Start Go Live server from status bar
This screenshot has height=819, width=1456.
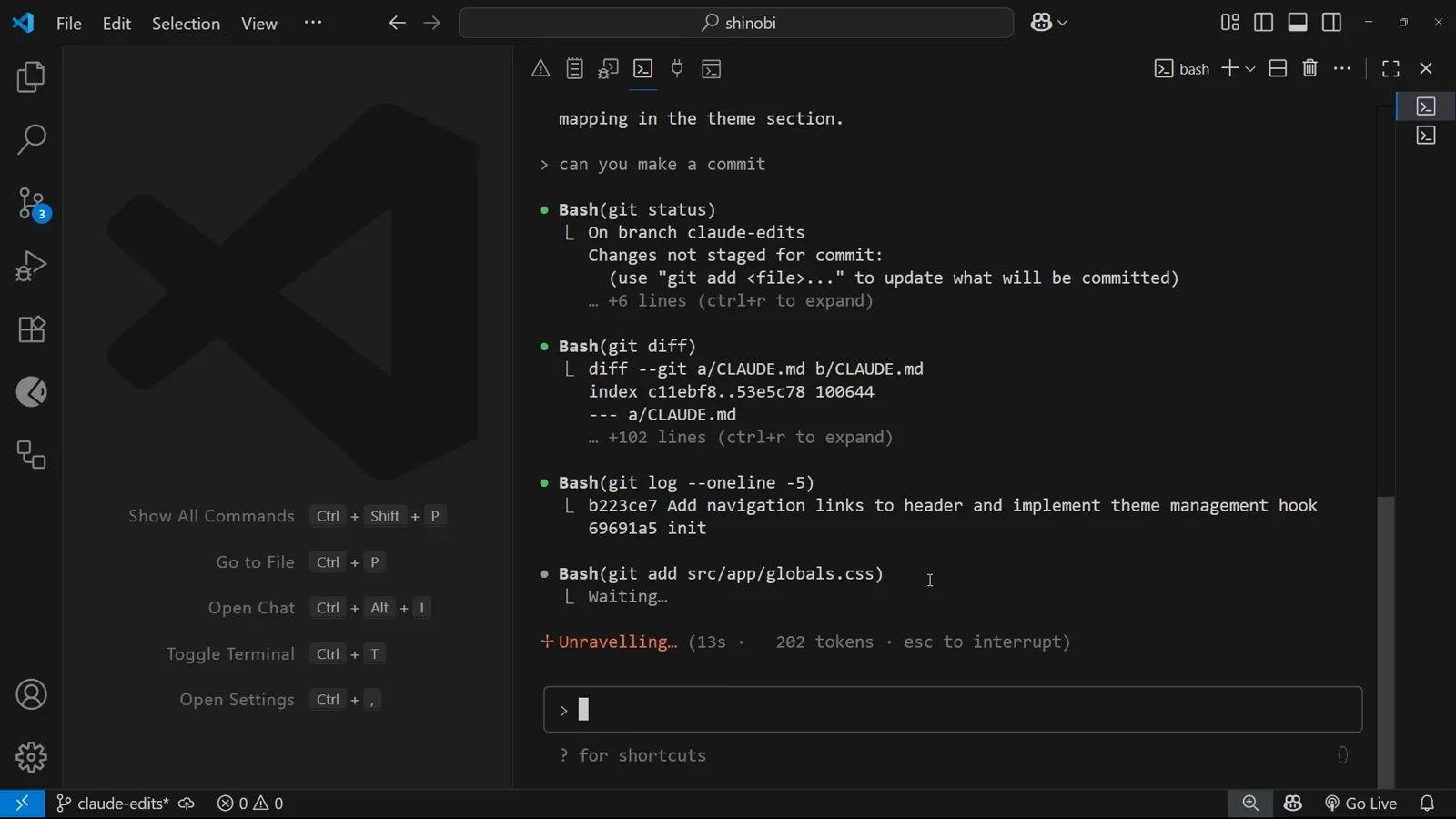click(1360, 804)
